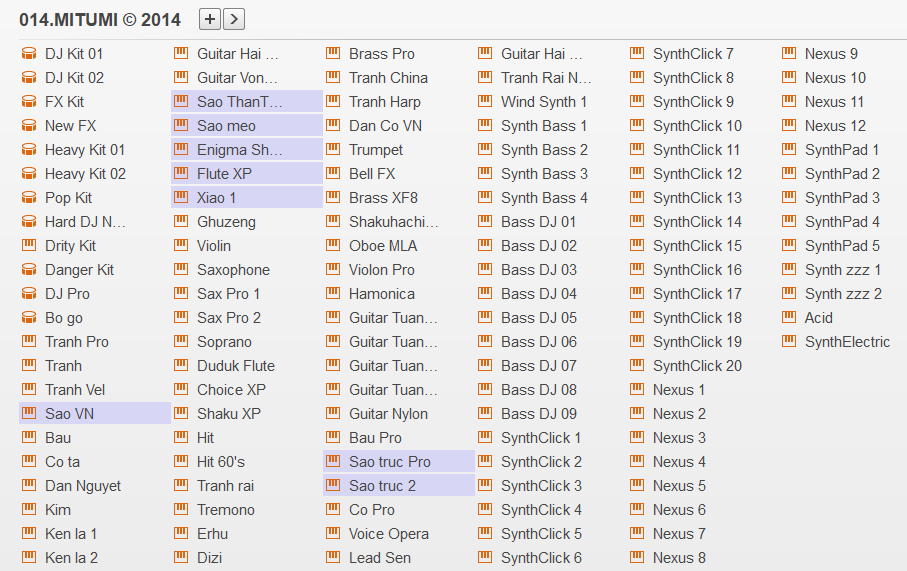Click the keyboard icon beside Nexus 9
Viewport: 907px width, 571px height.
pos(789,54)
